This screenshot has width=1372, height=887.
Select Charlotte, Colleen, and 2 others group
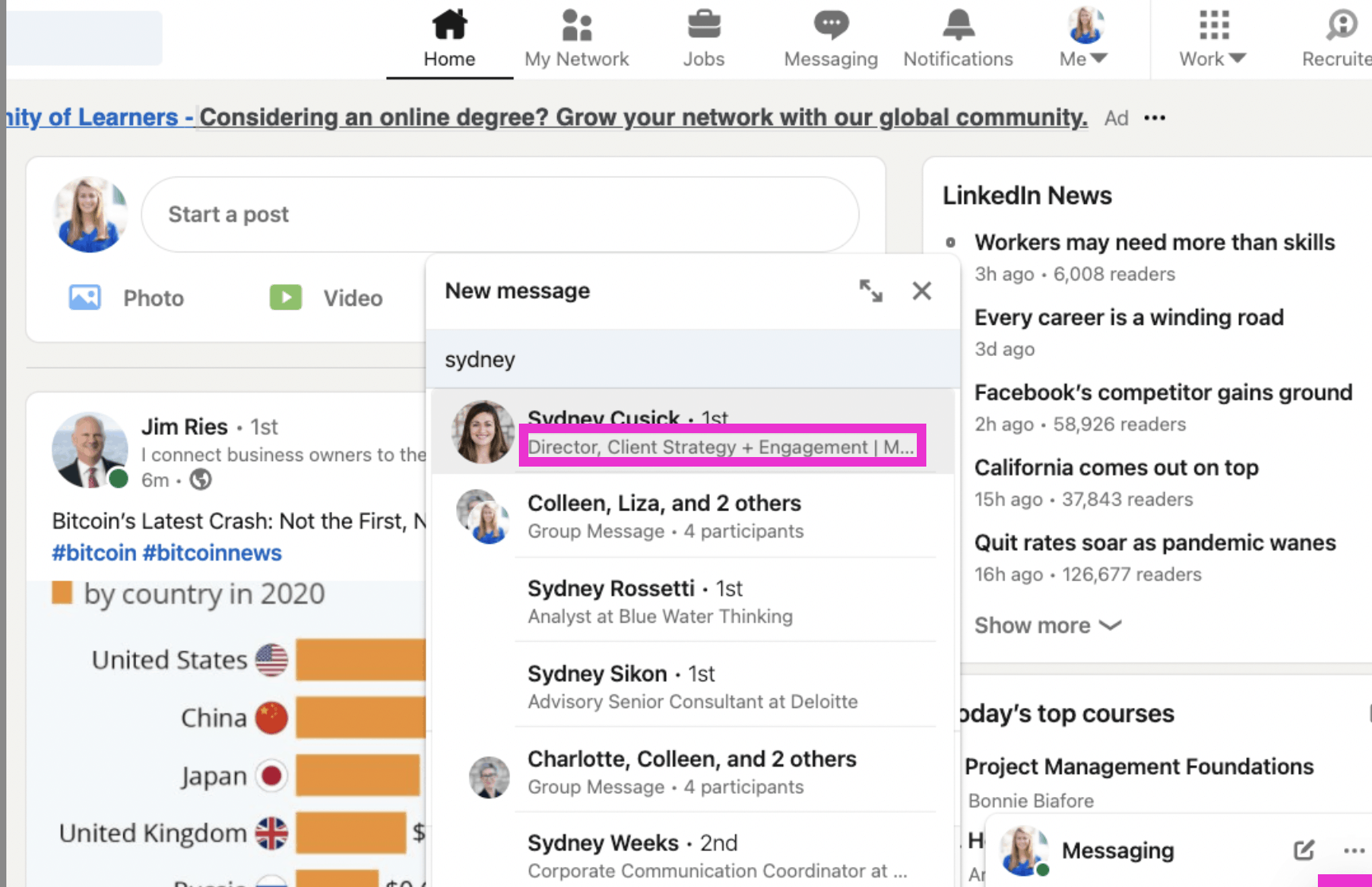pyautogui.click(x=692, y=772)
